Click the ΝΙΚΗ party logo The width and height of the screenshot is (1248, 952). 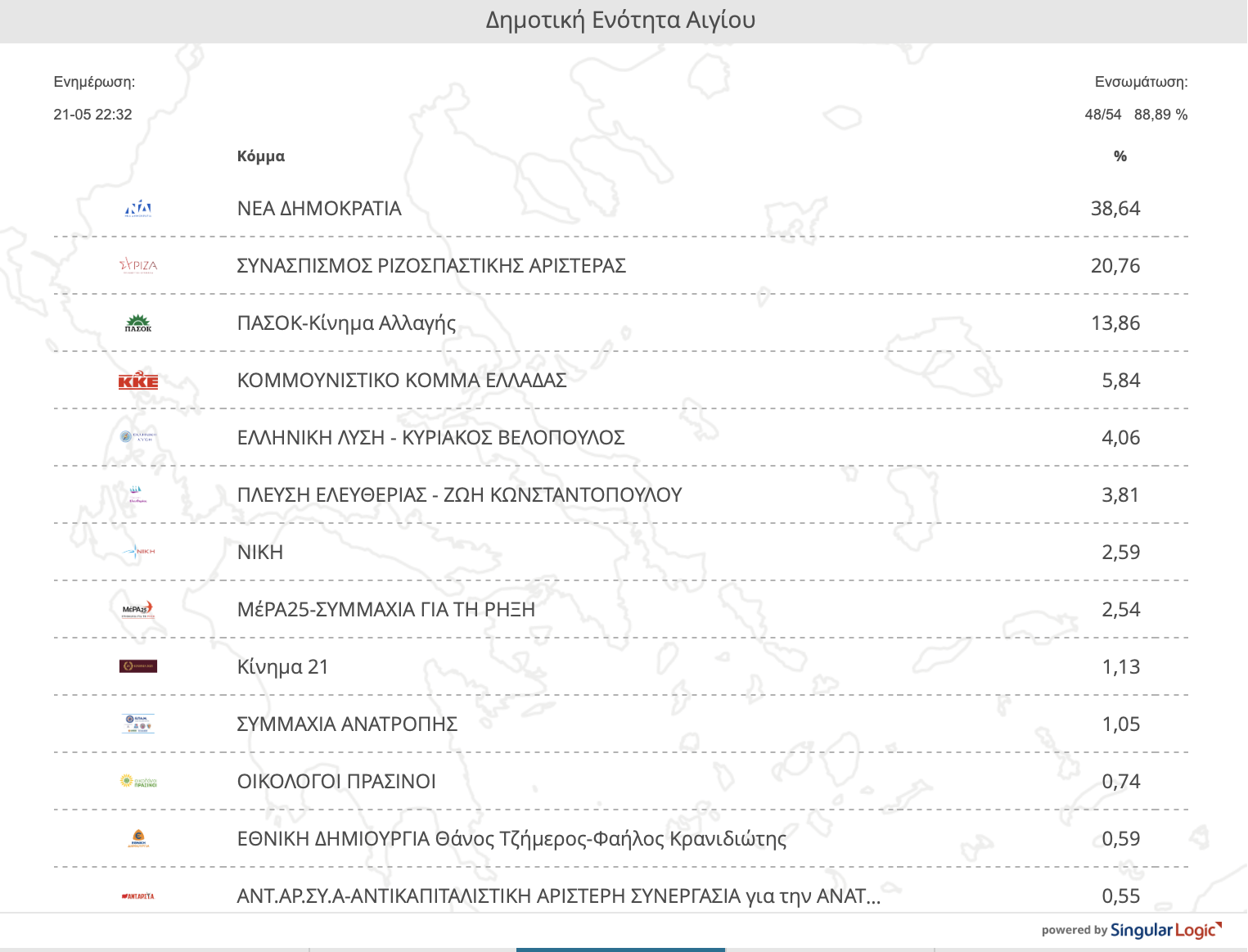click(x=138, y=552)
